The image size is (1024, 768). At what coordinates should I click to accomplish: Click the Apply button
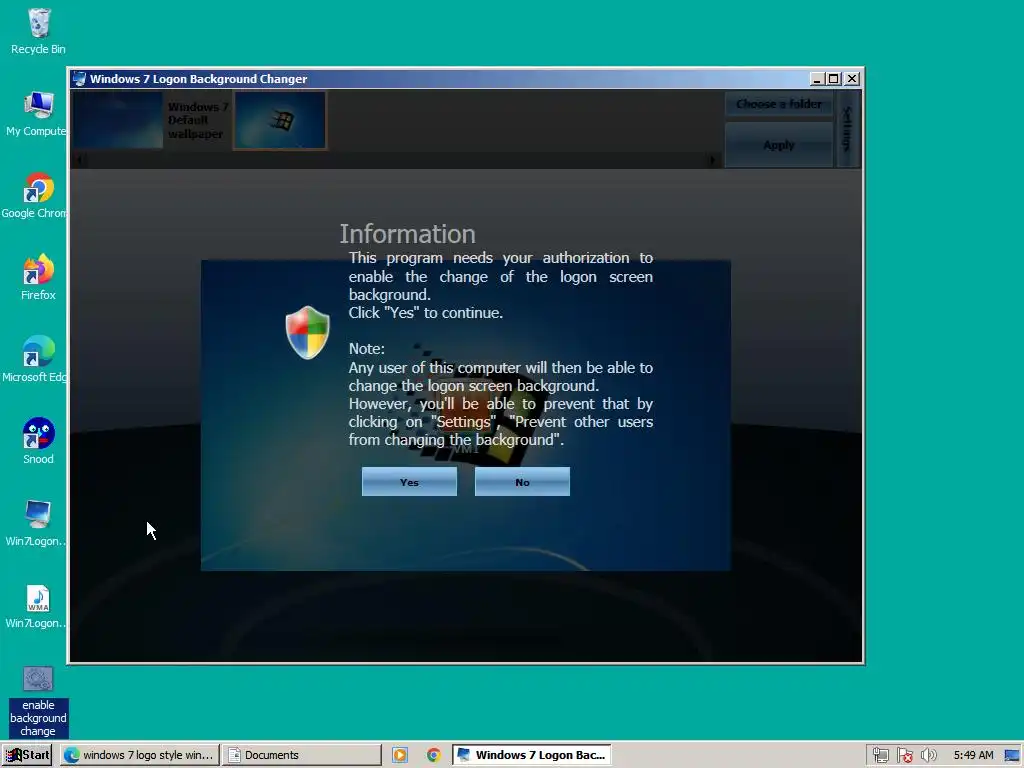pyautogui.click(x=778, y=145)
